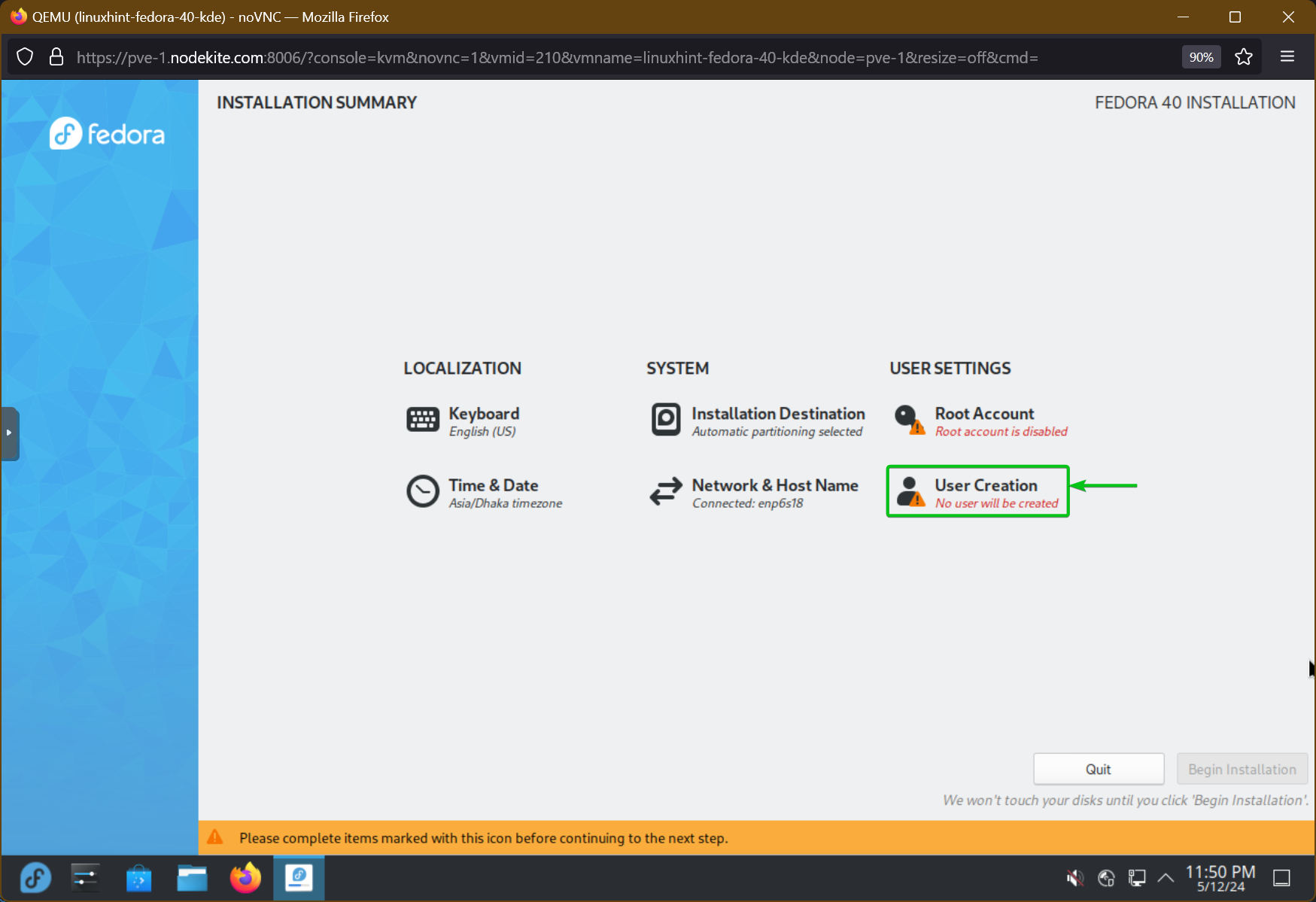This screenshot has width=1316, height=902.
Task: Open the Dolphin file manager taskbar icon
Action: coord(192,877)
